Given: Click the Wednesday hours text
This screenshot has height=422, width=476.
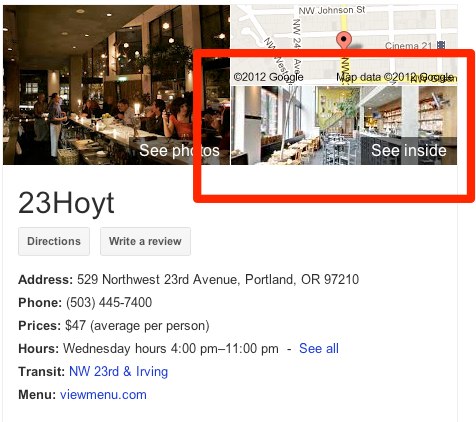Looking at the screenshot, I should (x=171, y=349).
